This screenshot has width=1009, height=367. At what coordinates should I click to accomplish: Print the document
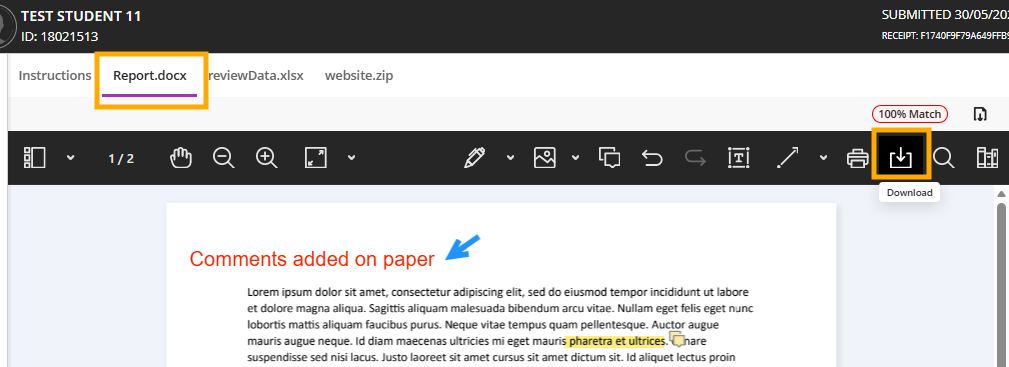858,158
